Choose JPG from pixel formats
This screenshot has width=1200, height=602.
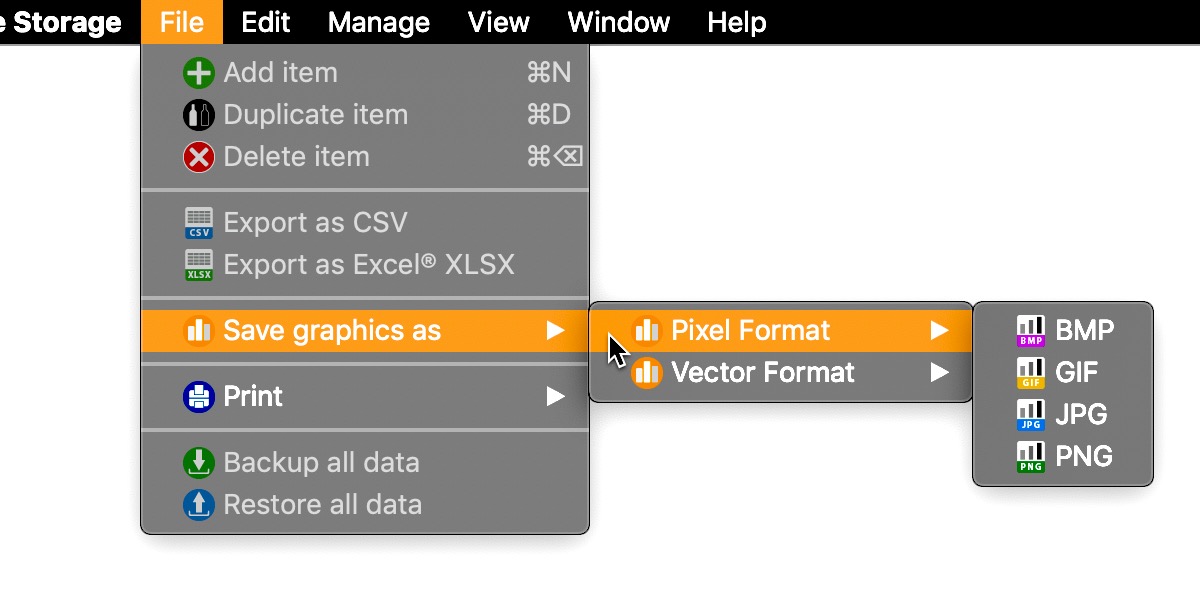[x=1064, y=415]
